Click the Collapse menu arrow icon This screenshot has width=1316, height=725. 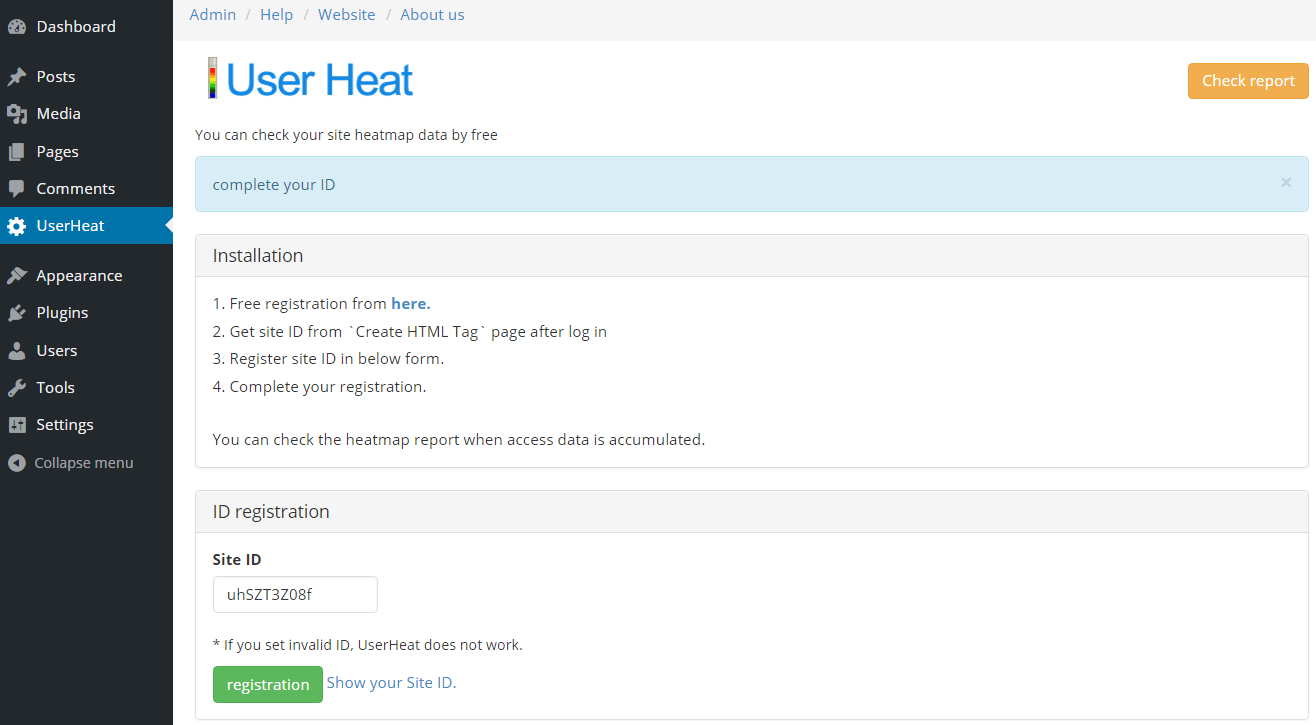[x=16, y=463]
